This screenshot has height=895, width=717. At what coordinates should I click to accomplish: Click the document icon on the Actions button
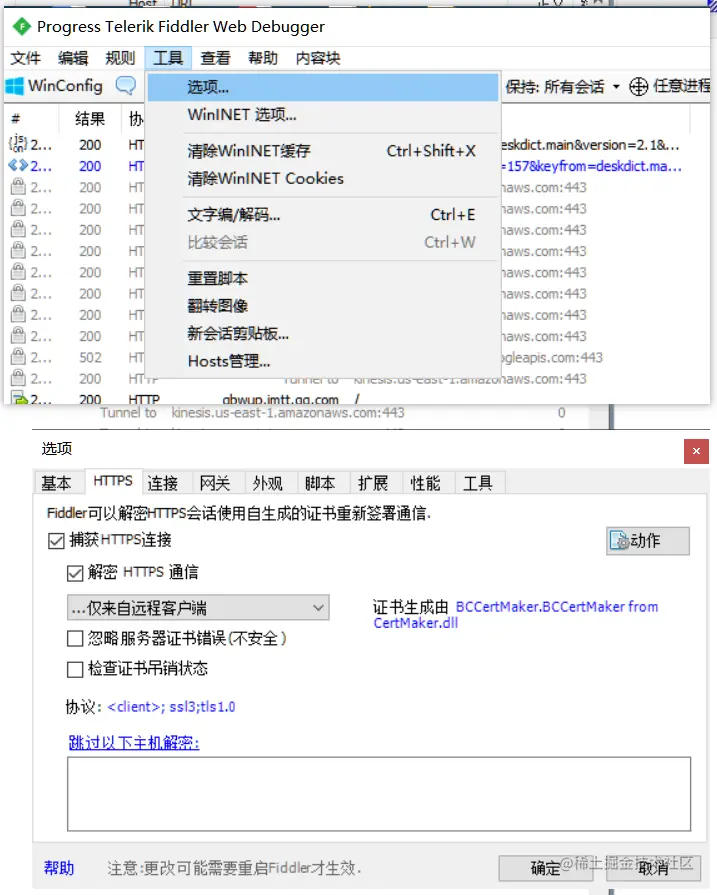[619, 540]
